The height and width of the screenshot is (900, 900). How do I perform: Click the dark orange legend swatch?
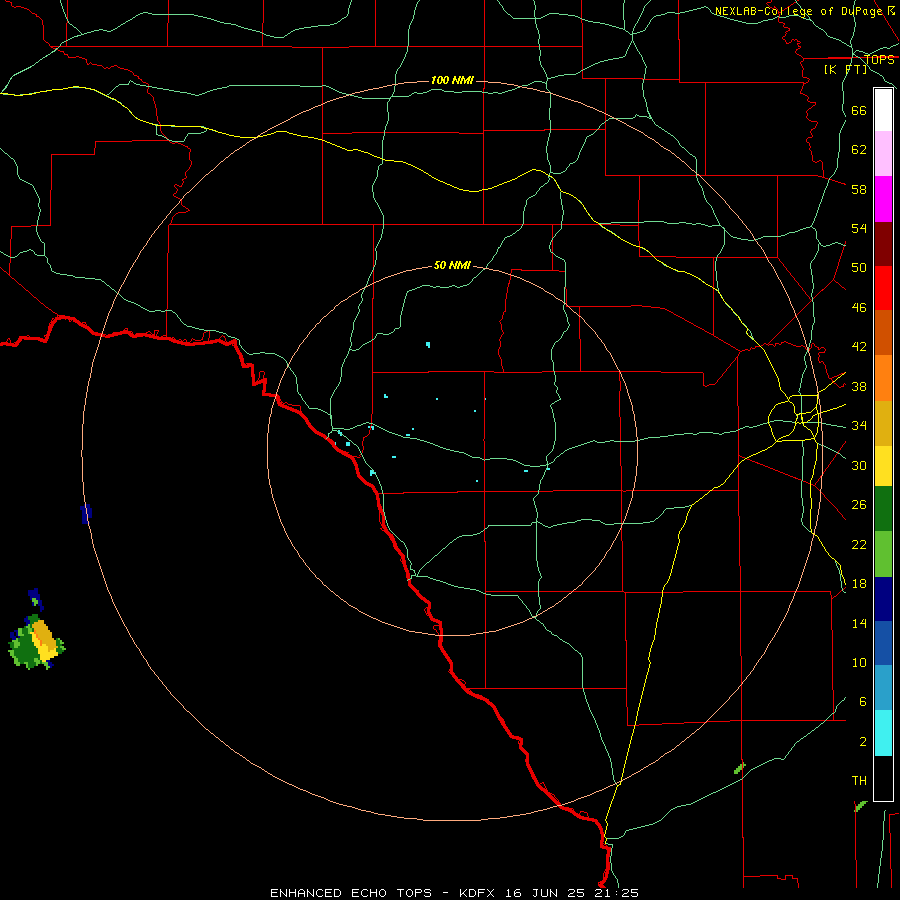coord(883,333)
